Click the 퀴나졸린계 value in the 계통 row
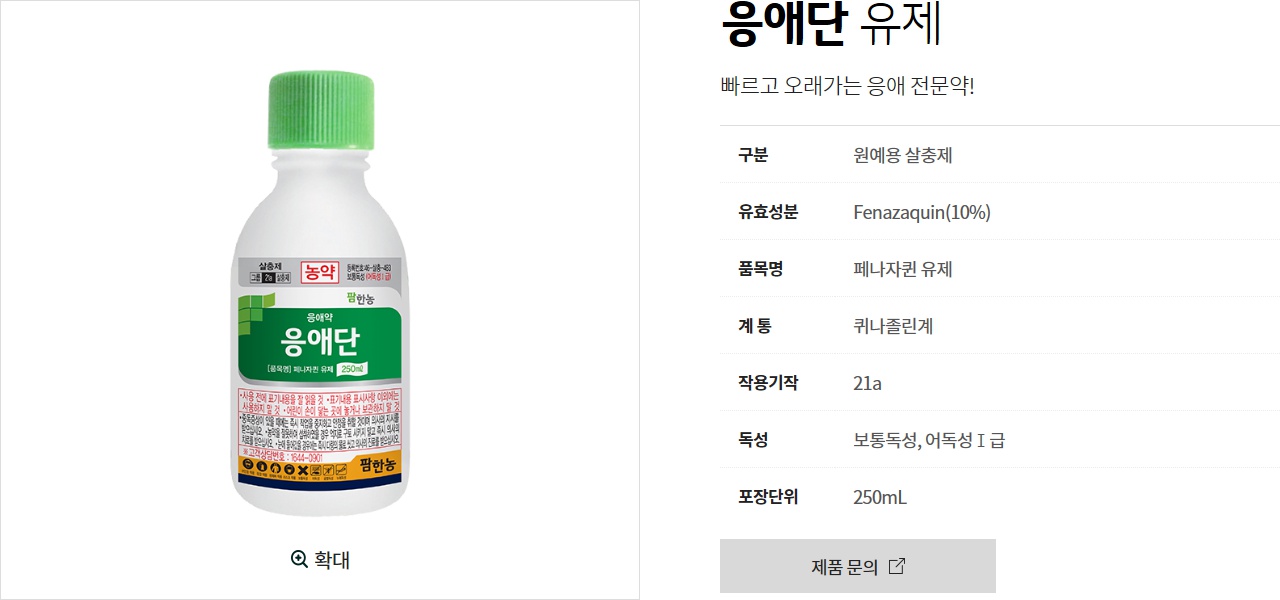1280x600 pixels. click(x=893, y=326)
